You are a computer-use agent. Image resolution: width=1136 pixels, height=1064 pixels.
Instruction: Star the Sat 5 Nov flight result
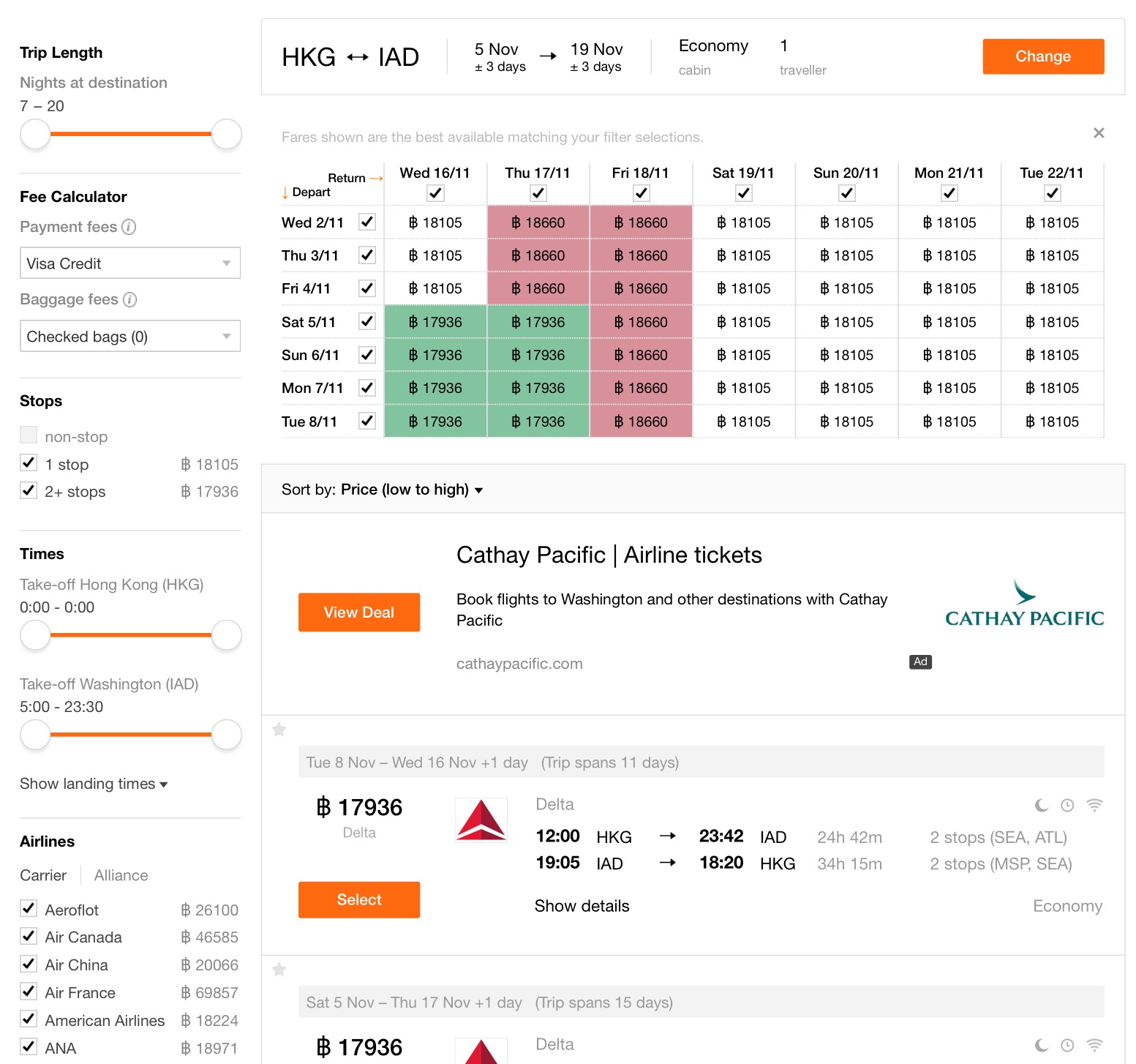pyautogui.click(x=279, y=970)
